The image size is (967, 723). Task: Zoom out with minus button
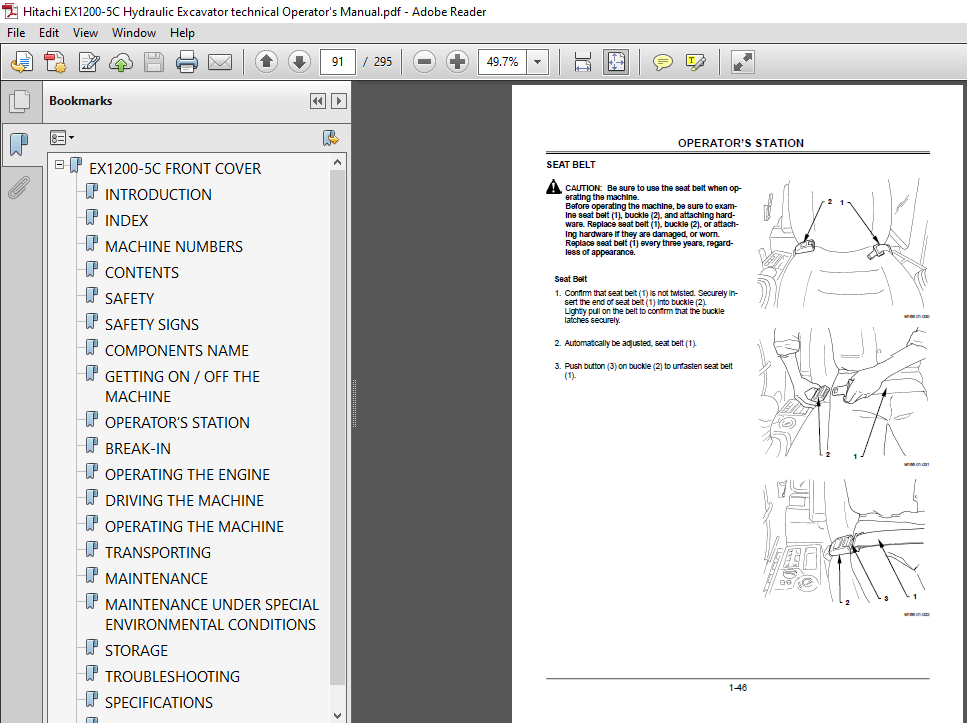coord(424,62)
